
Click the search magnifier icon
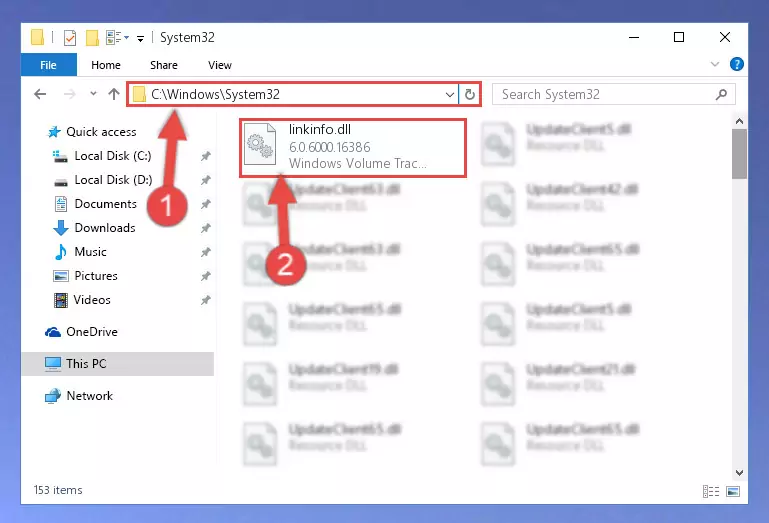[721, 94]
